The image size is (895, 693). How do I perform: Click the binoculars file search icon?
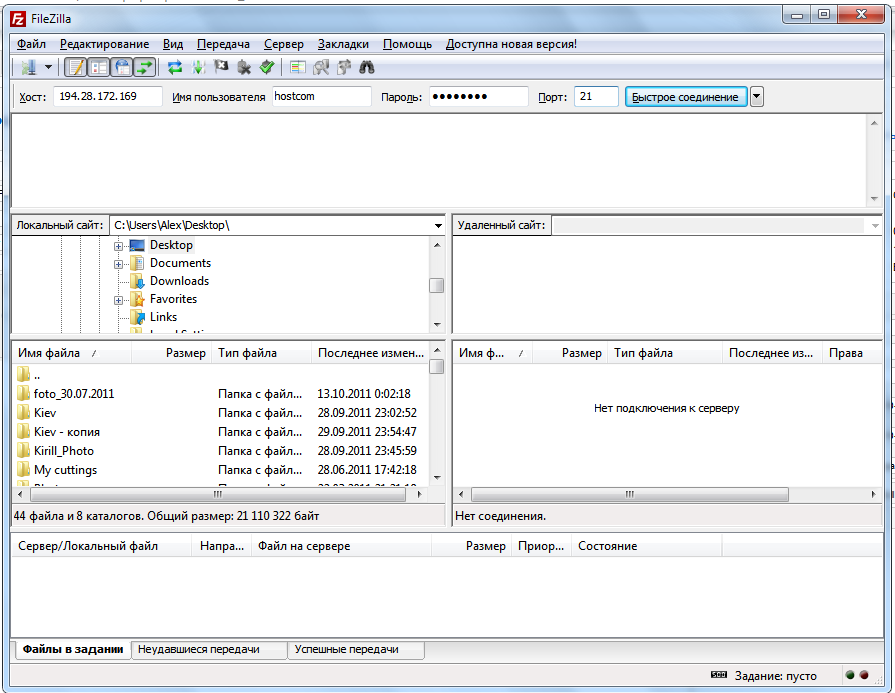pyautogui.click(x=367, y=67)
